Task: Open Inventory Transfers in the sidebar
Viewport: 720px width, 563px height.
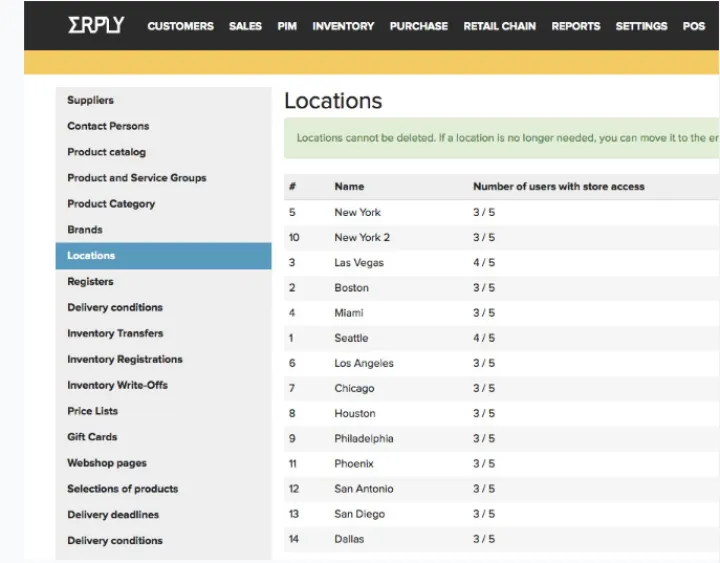Action: [x=115, y=333]
